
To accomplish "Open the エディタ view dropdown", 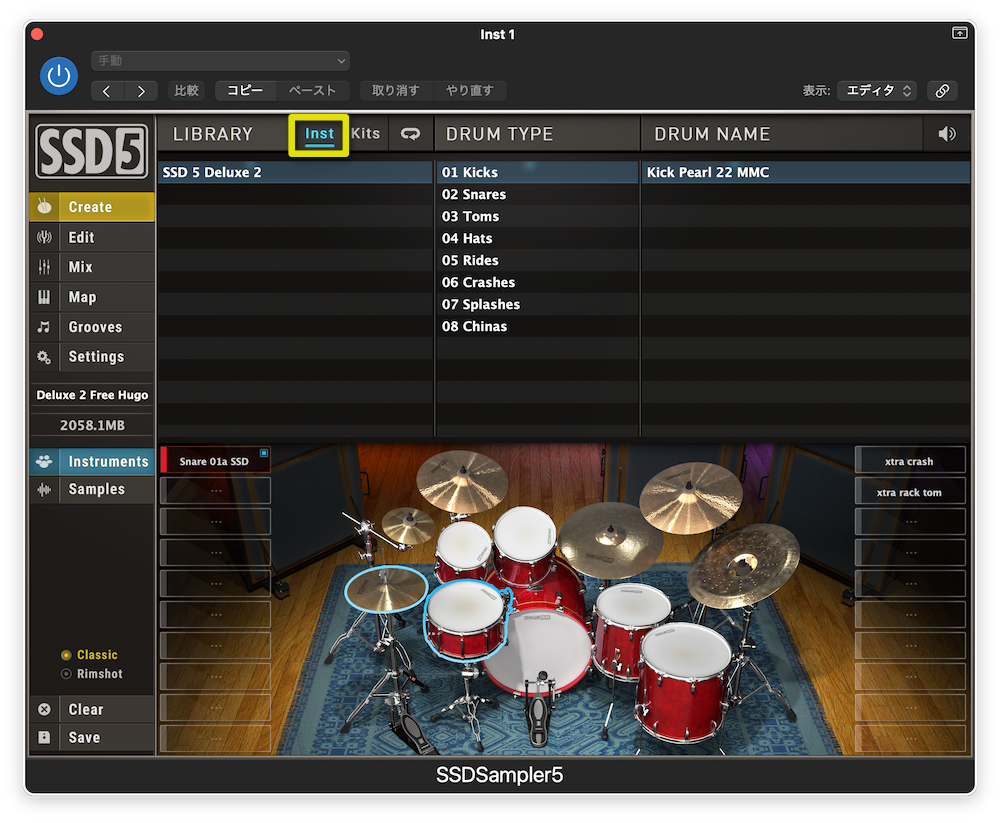I will pos(877,91).
